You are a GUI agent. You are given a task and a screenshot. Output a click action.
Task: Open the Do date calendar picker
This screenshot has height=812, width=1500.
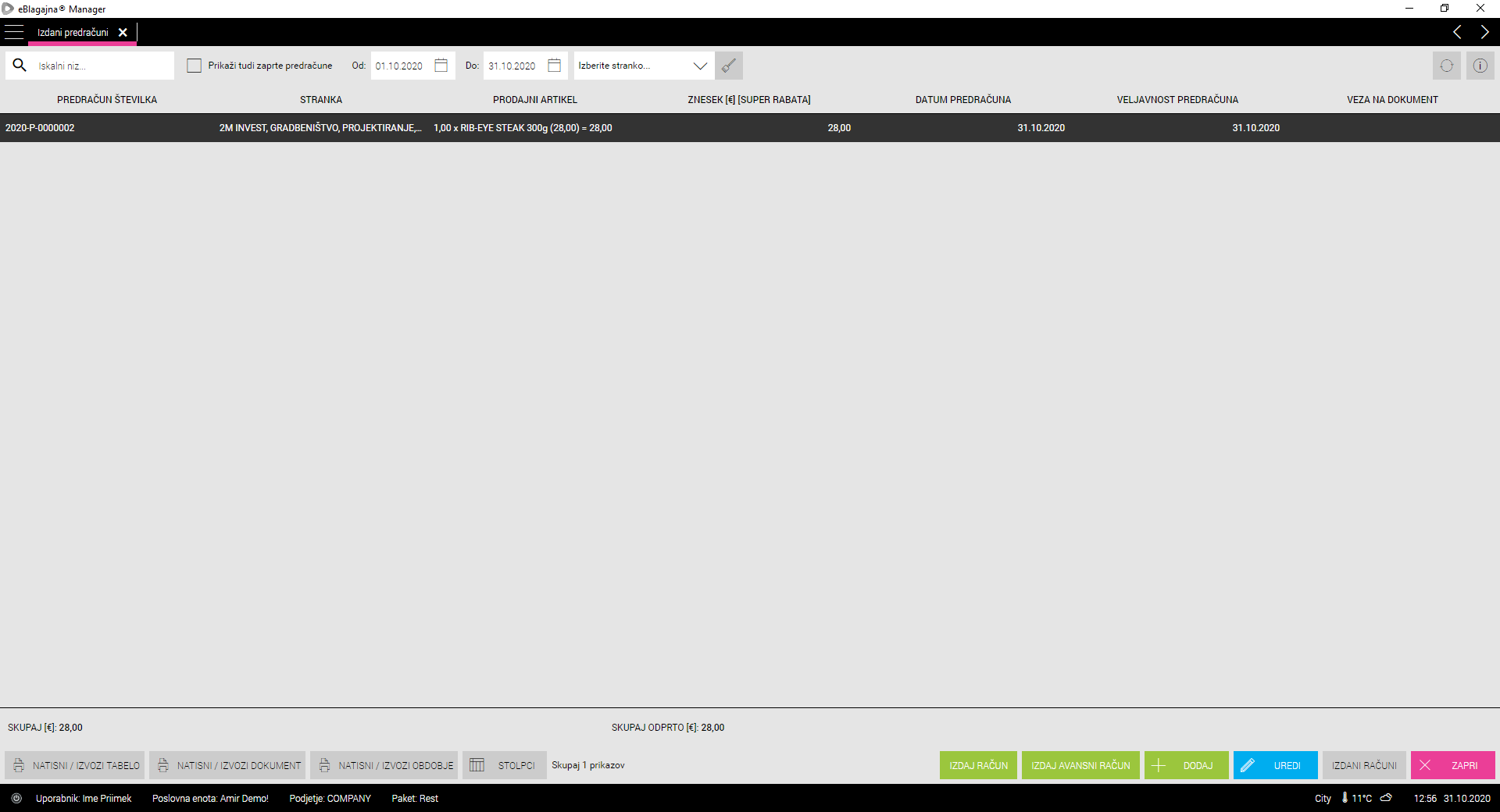[555, 66]
